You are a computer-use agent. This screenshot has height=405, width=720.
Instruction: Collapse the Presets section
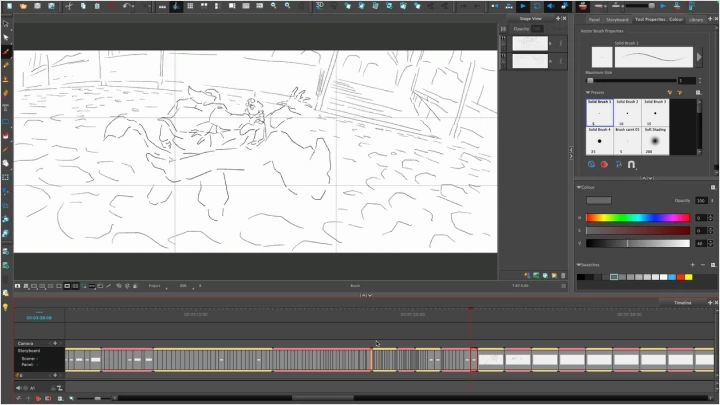588,92
